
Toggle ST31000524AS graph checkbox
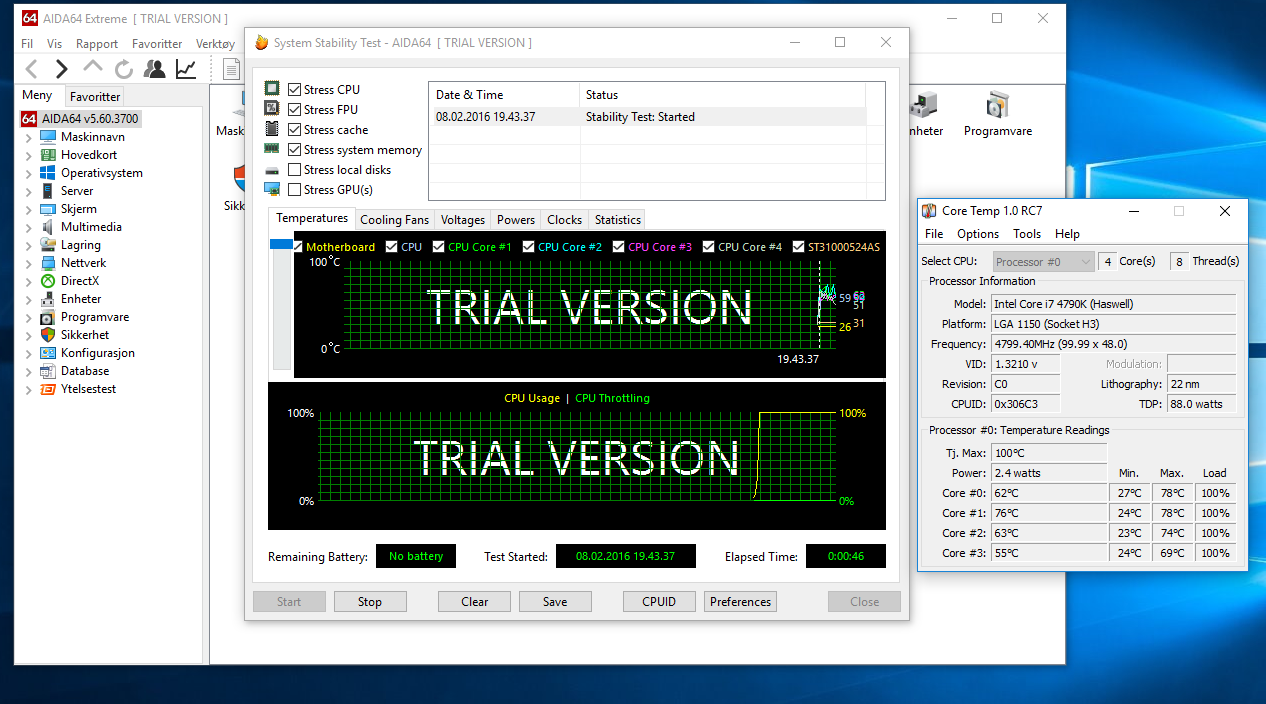click(x=799, y=247)
